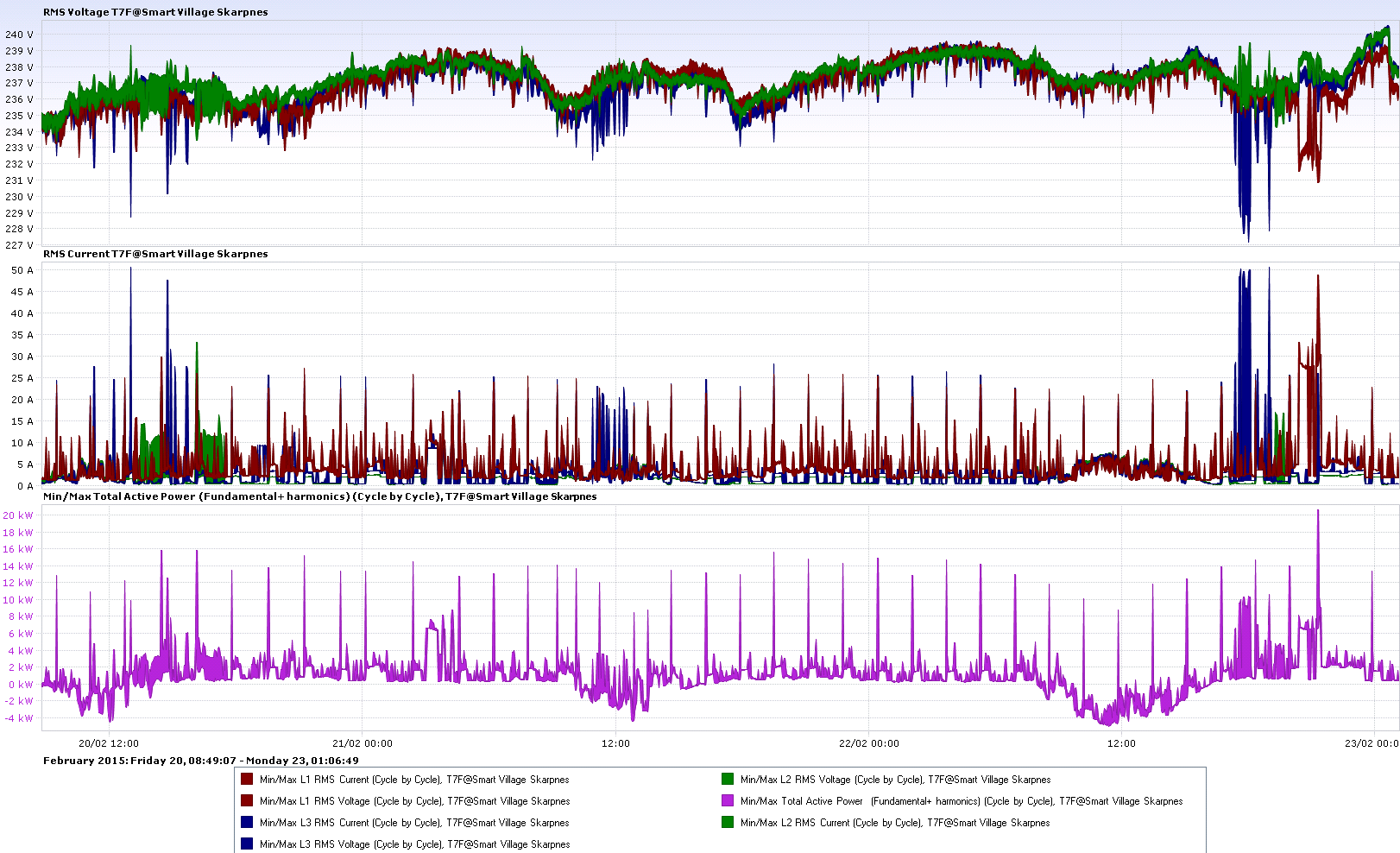
Task: Click the L3 RMS Voltage navy swatch
Action: [x=247, y=844]
